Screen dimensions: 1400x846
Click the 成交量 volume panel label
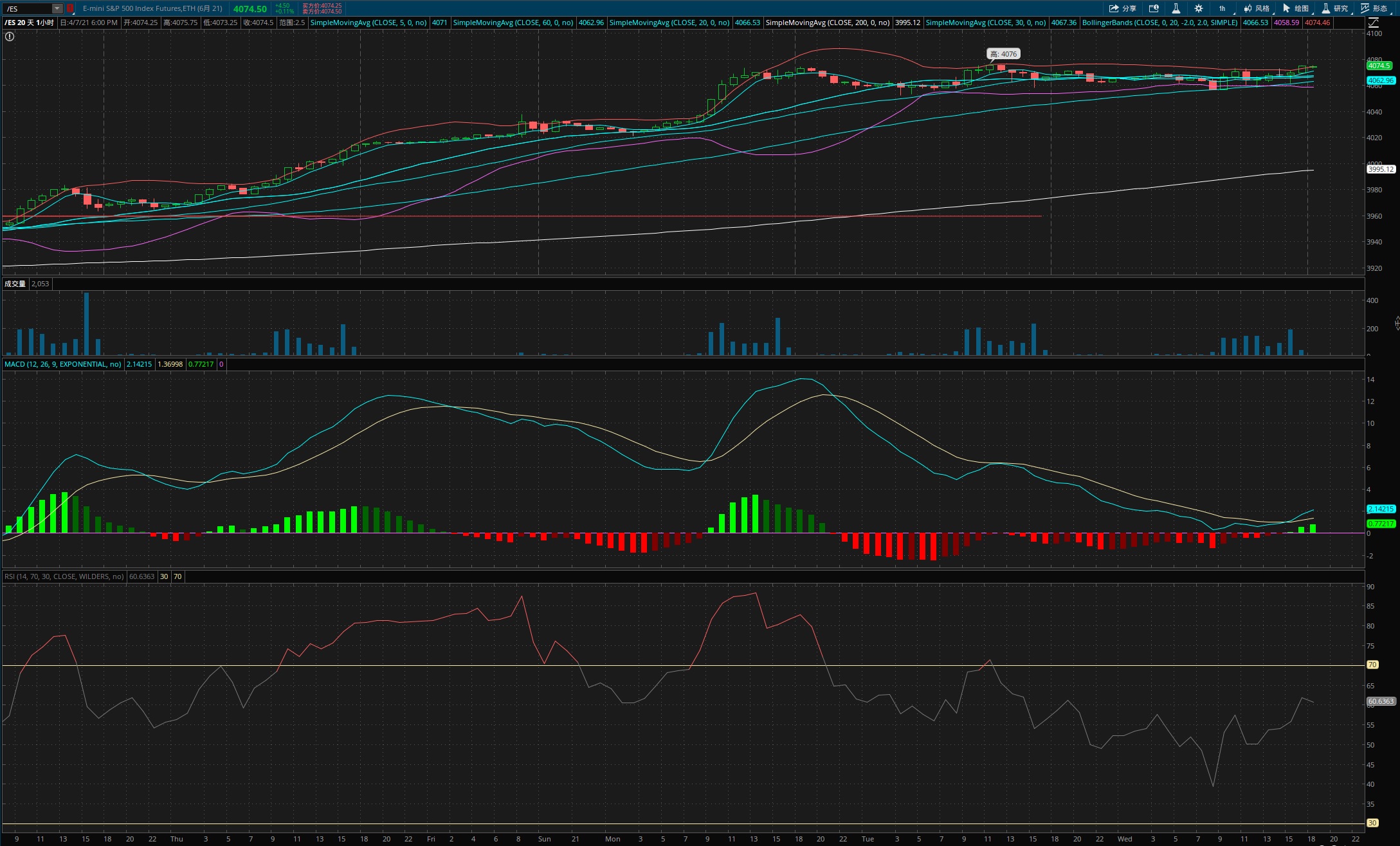(x=15, y=284)
